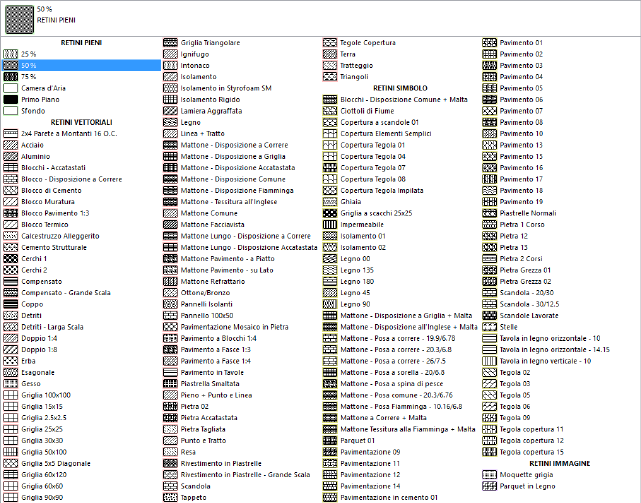The width and height of the screenshot is (641, 503).
Task: Select the Mattone Comune pattern icon
Action: point(170,213)
